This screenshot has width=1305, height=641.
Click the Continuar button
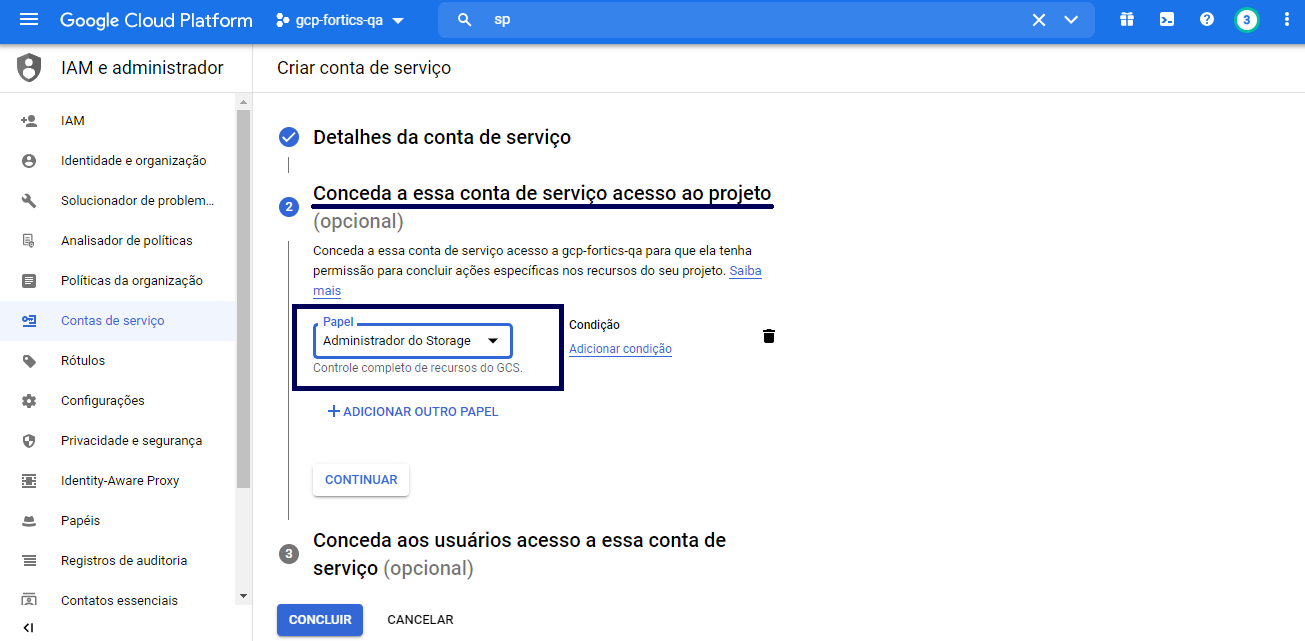(x=361, y=480)
